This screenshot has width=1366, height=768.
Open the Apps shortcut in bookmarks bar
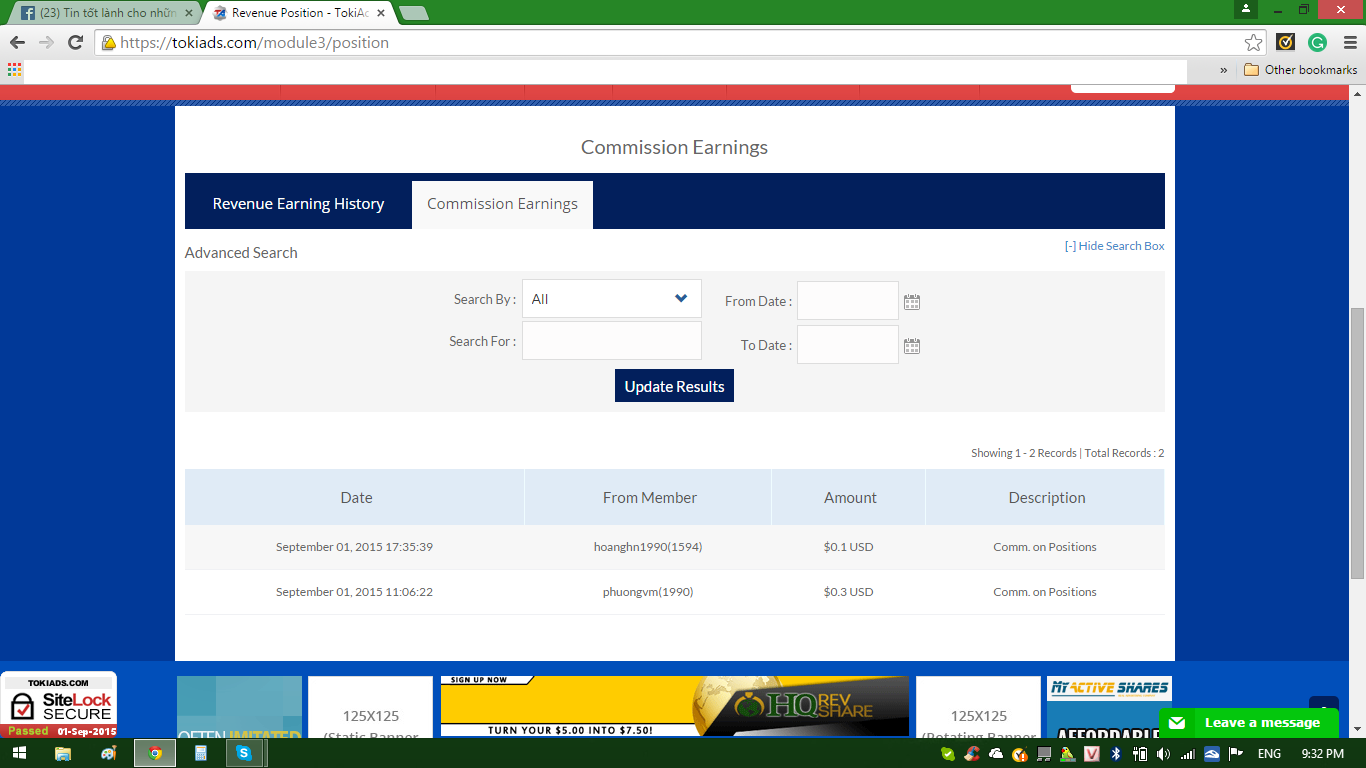(x=14, y=70)
